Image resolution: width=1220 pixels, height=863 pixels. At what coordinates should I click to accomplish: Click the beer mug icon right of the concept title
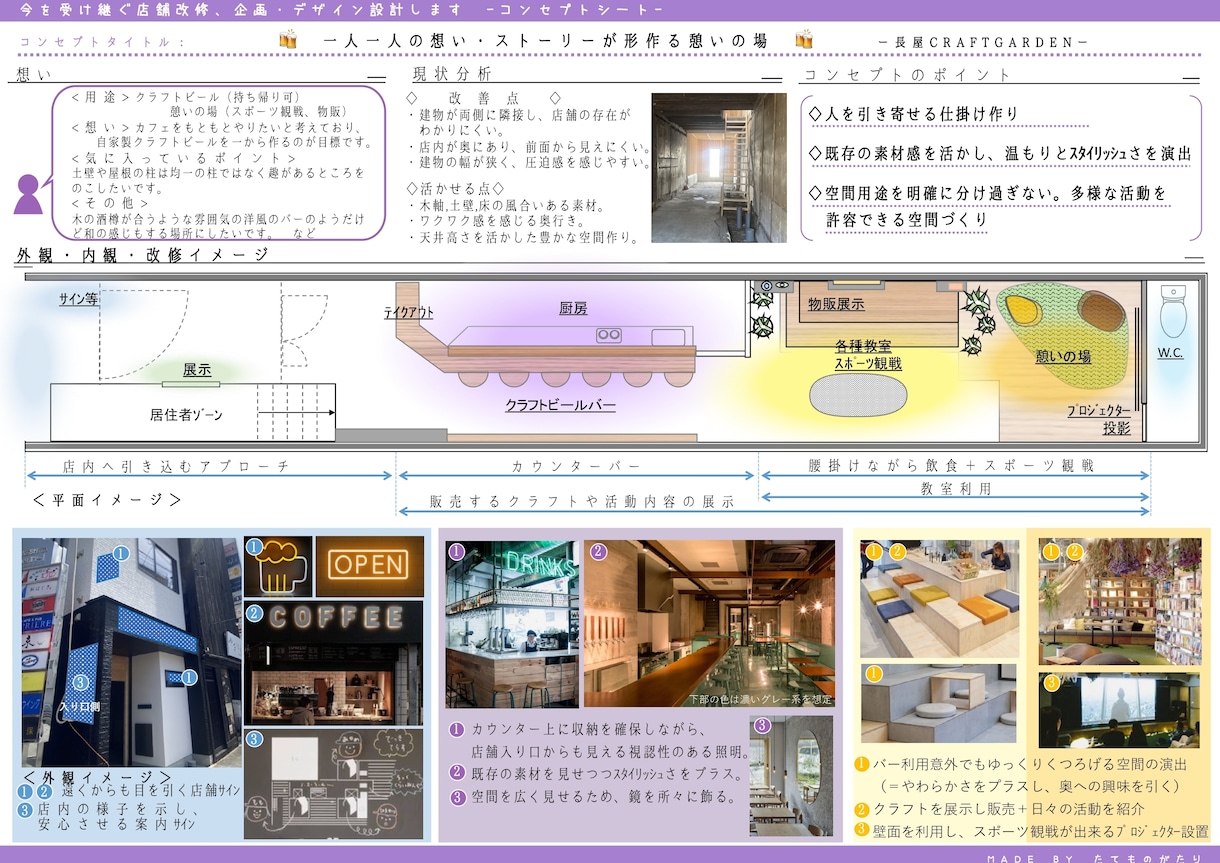click(803, 40)
